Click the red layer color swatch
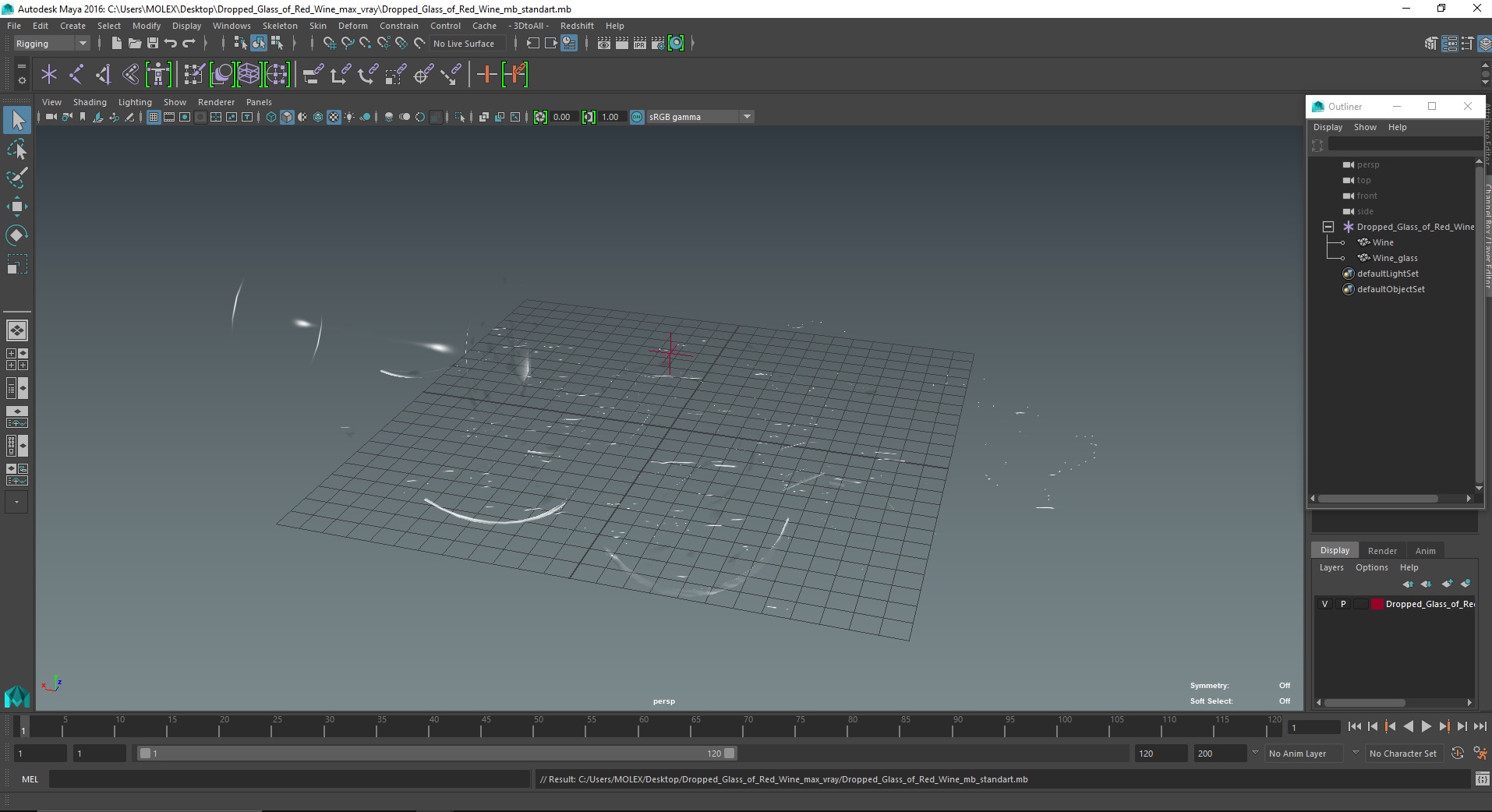The image size is (1492, 812). pos(1377,604)
